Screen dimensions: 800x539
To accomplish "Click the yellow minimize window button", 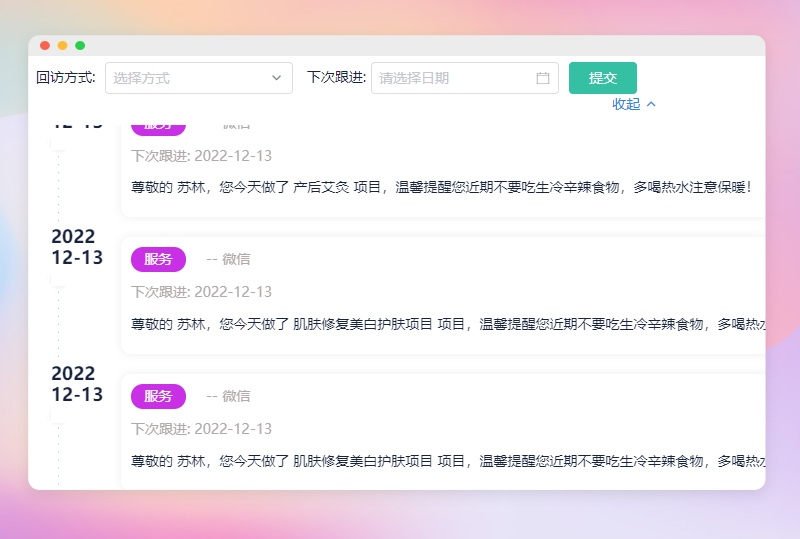I will point(62,45).
